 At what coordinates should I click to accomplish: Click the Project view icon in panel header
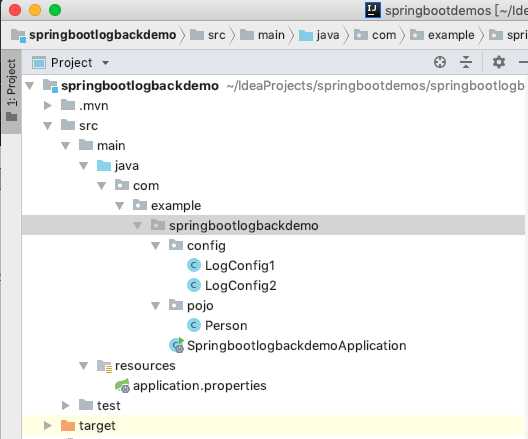[x=39, y=63]
